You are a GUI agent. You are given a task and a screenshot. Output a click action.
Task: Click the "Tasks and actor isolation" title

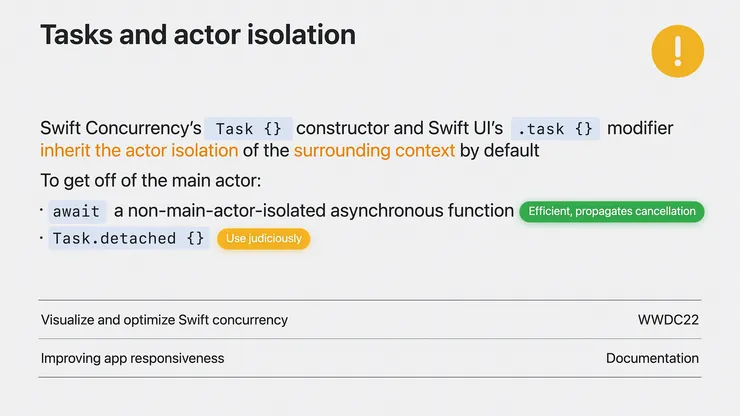(x=197, y=35)
